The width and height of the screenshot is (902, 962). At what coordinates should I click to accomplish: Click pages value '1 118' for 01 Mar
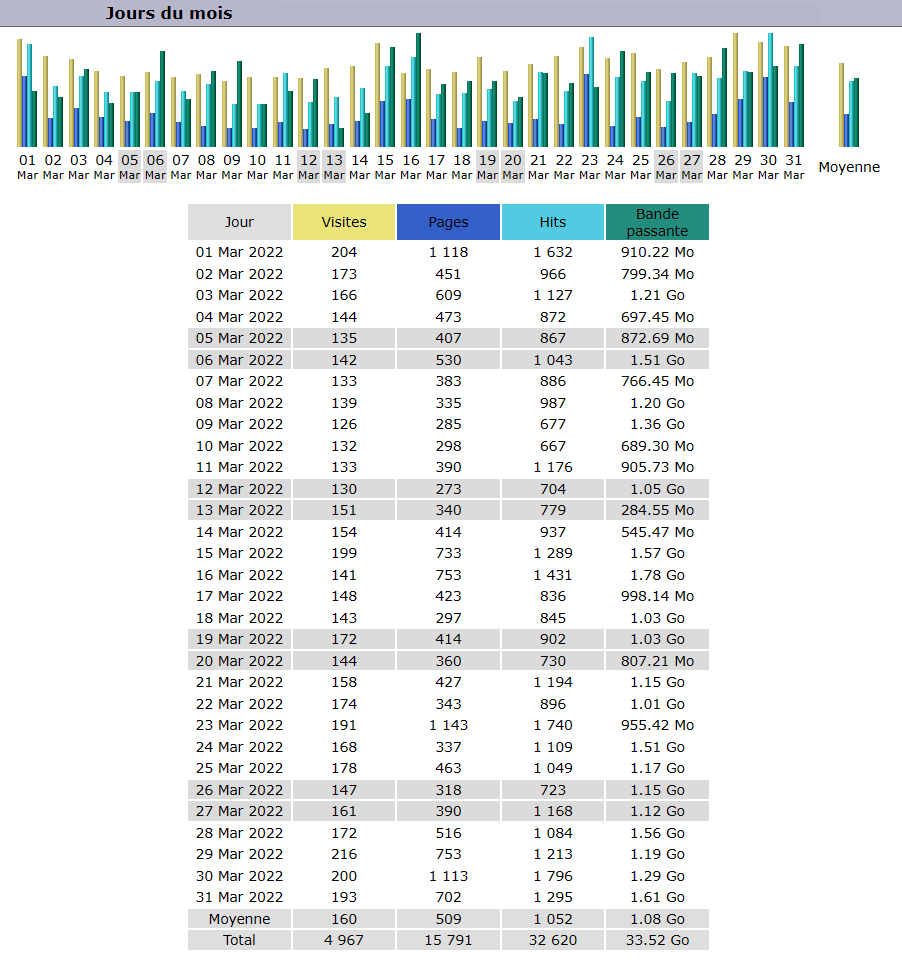pyautogui.click(x=448, y=252)
